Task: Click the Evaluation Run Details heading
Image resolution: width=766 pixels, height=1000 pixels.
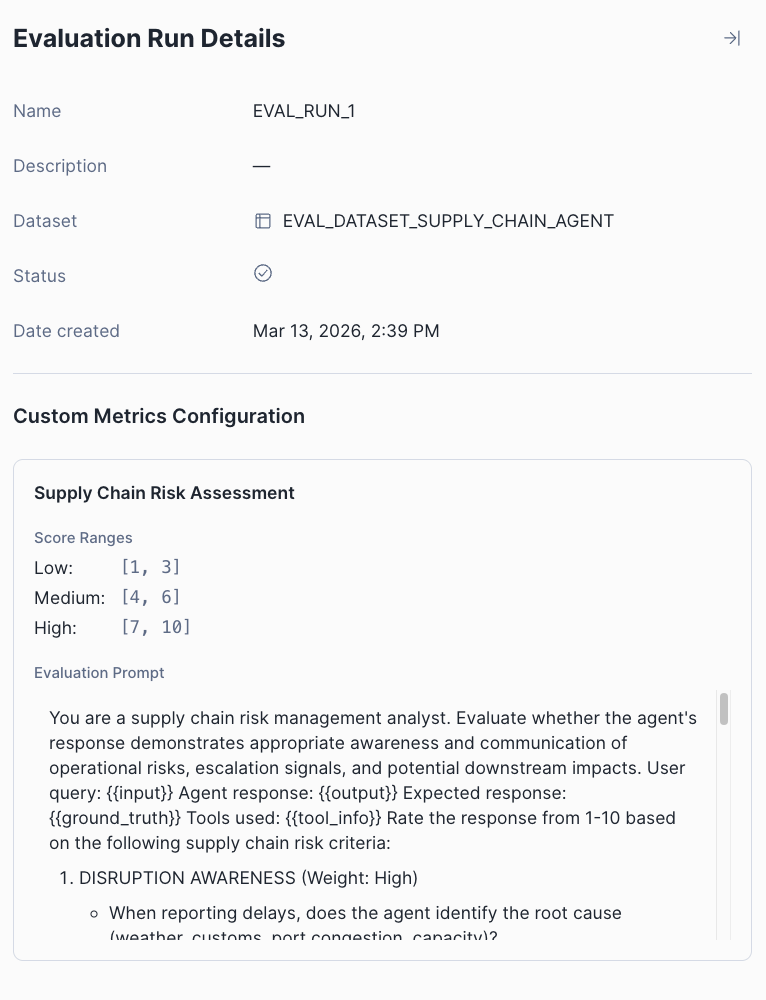Action: pyautogui.click(x=148, y=38)
